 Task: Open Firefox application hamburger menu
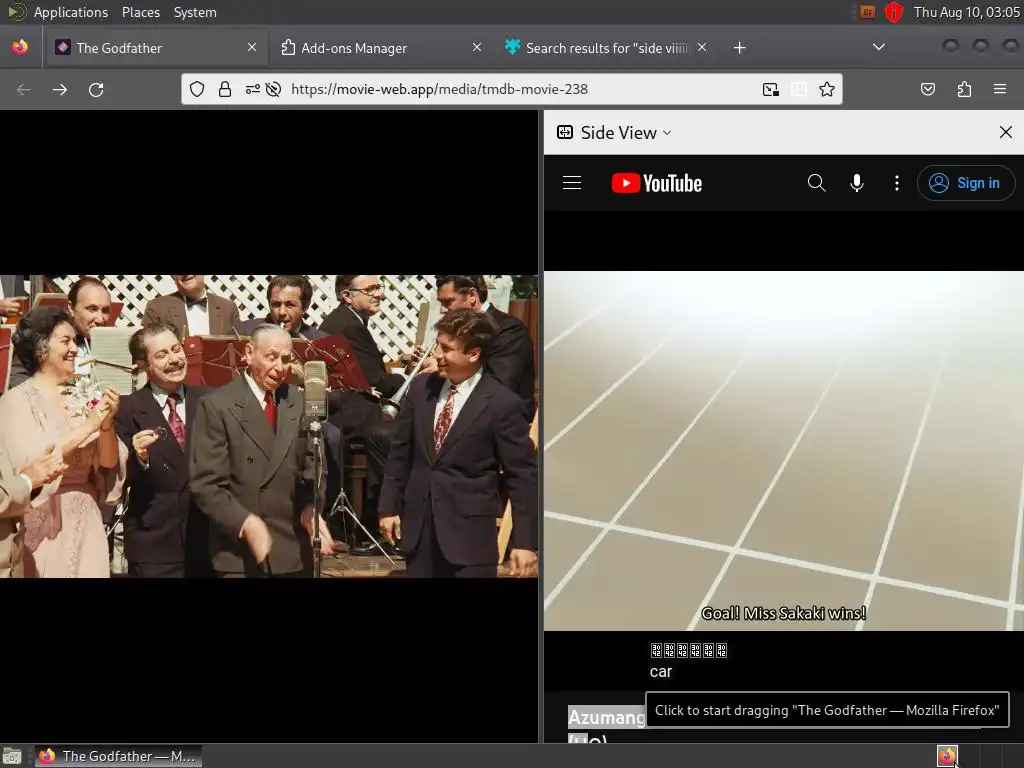tap(1000, 89)
